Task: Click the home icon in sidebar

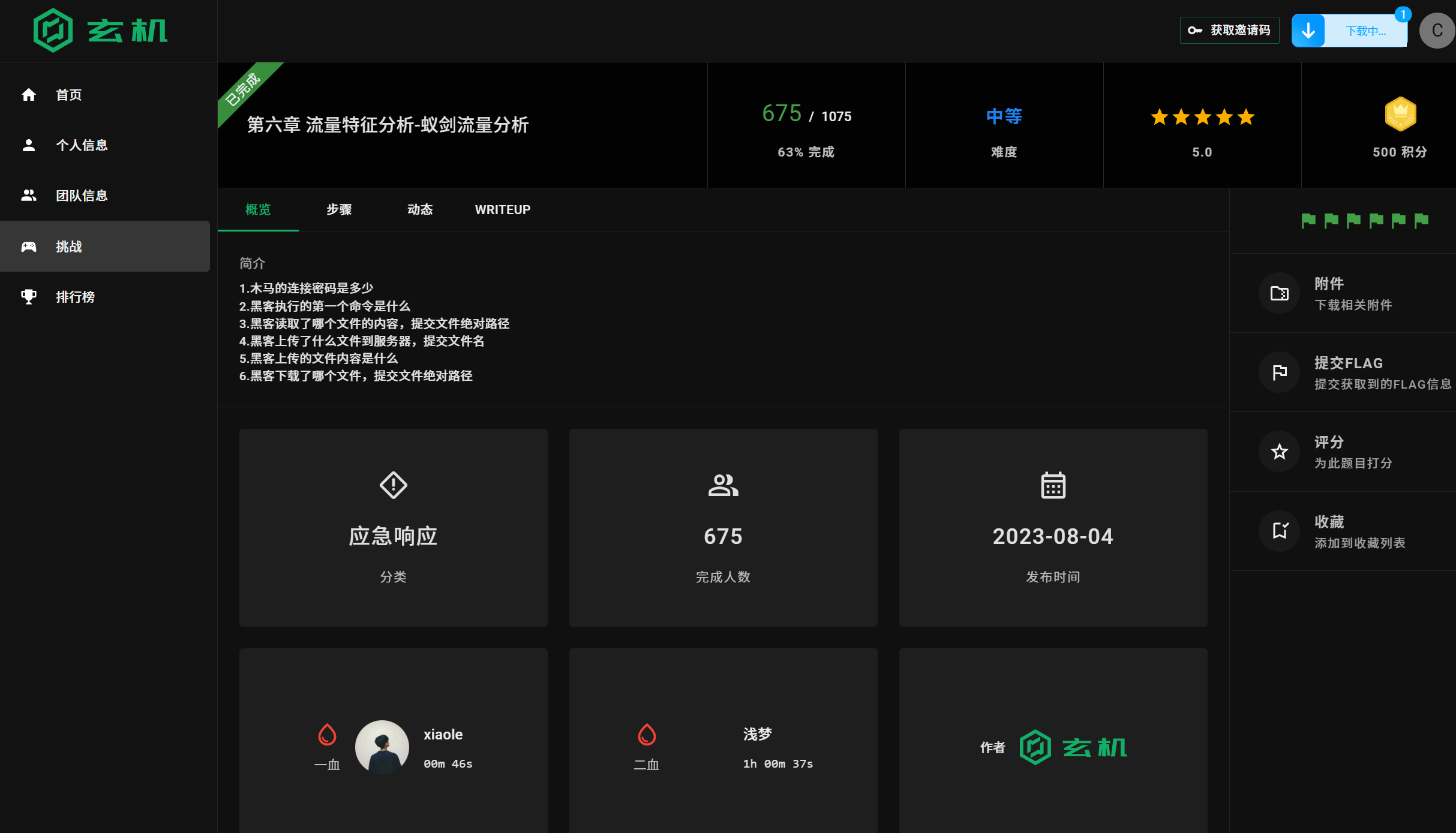Action: (29, 95)
